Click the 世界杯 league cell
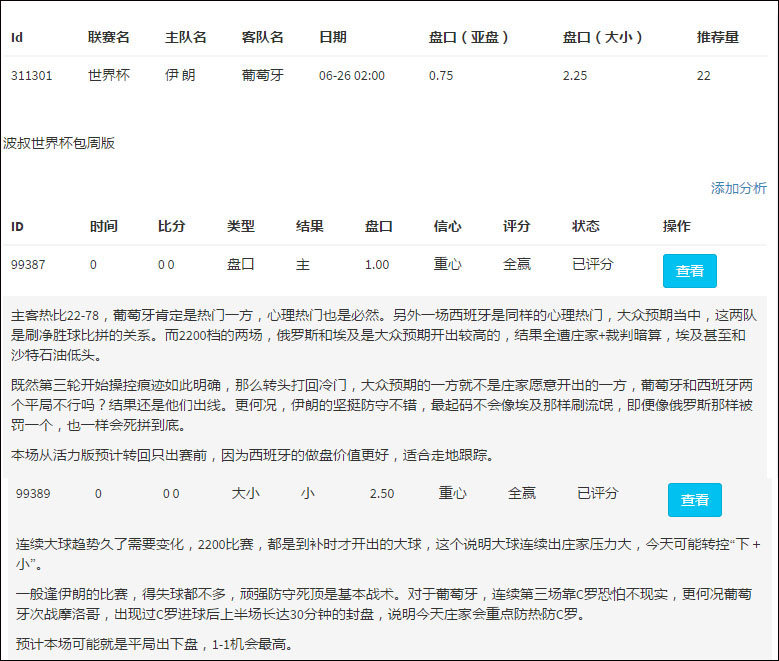Viewport: 779px width, 661px height. click(x=109, y=75)
